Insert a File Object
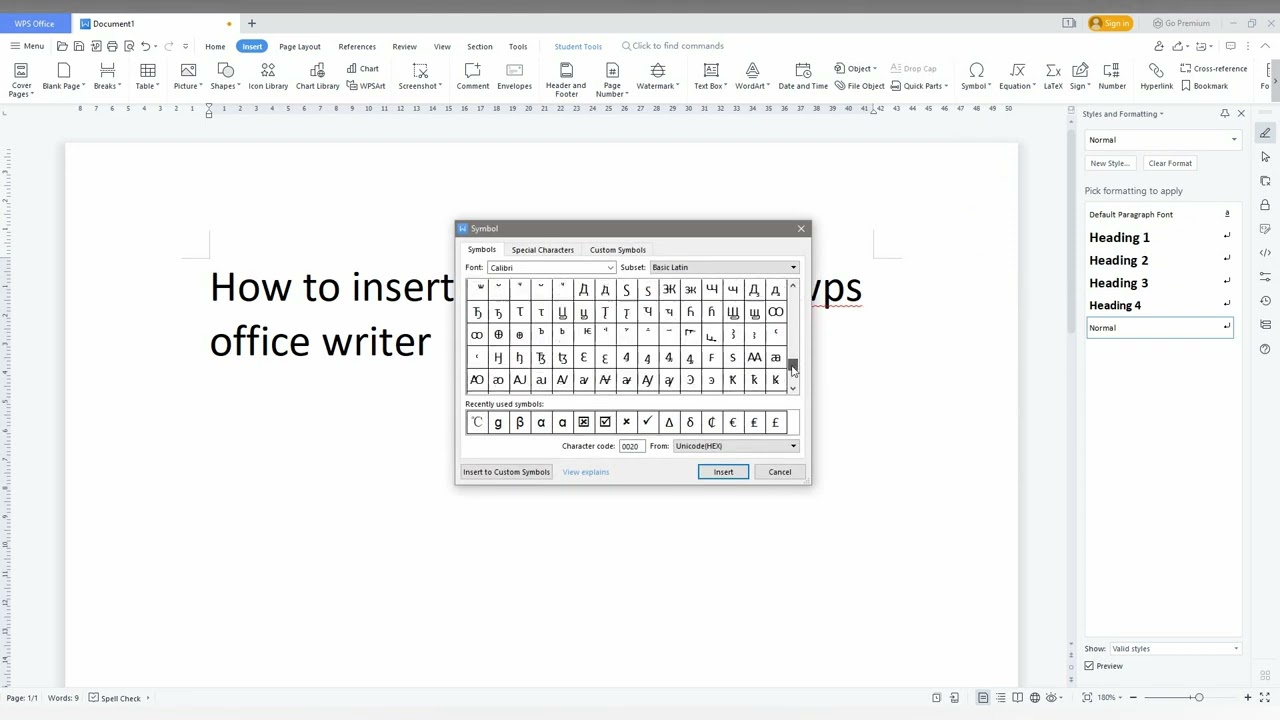The image size is (1280, 720). click(860, 86)
